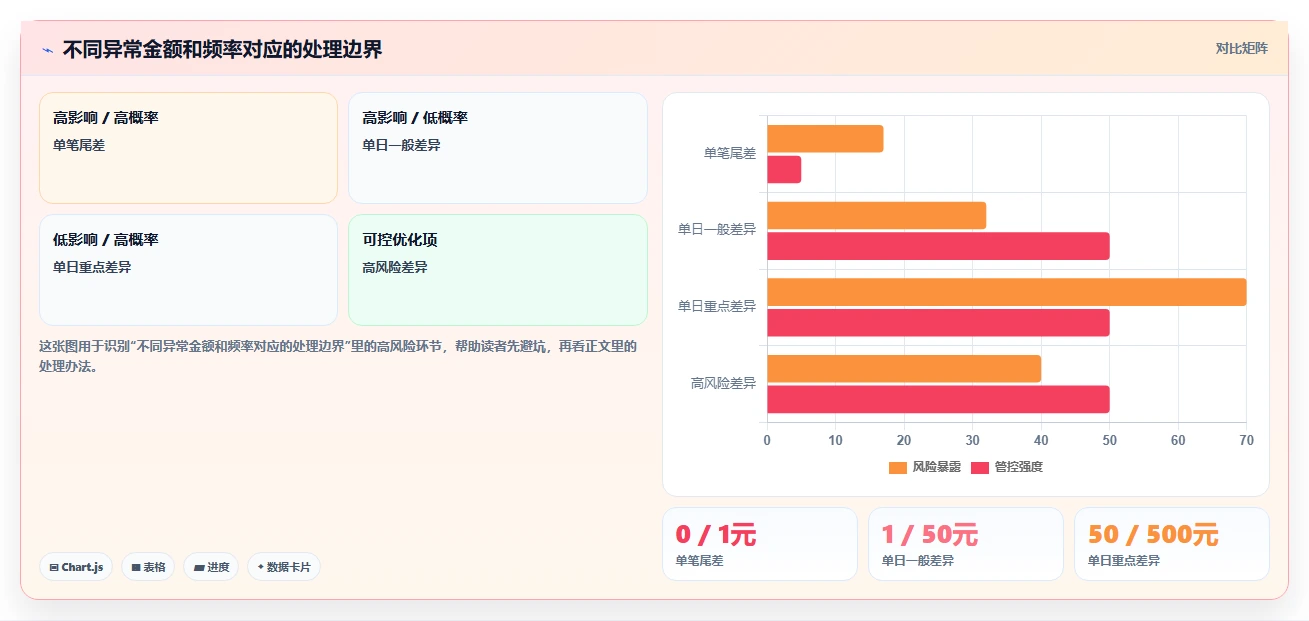Click the orange 高风险差异 bar
This screenshot has height=621, width=1309.
point(904,368)
